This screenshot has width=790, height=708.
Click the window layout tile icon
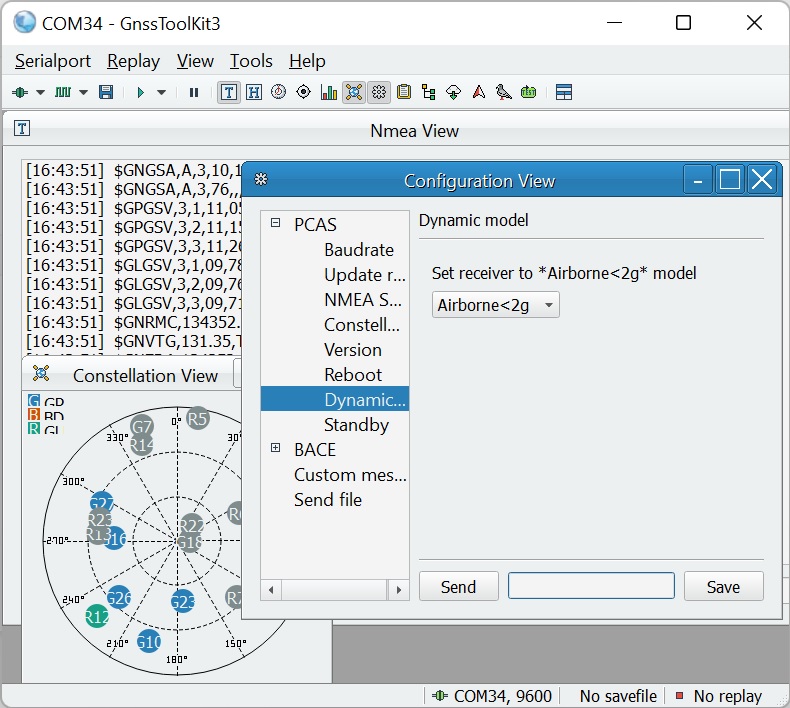click(564, 92)
